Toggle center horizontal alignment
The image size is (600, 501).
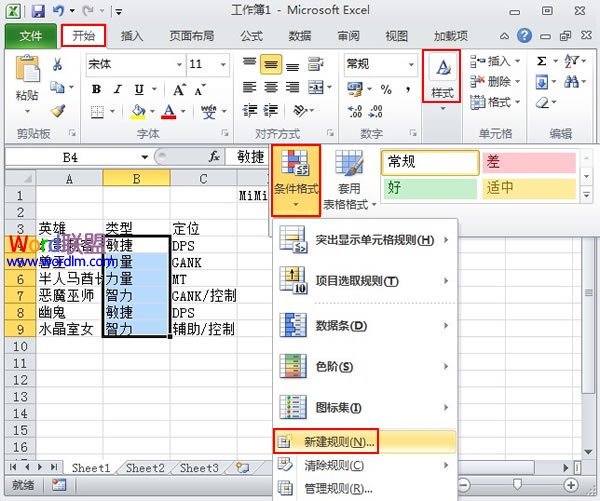[271, 88]
